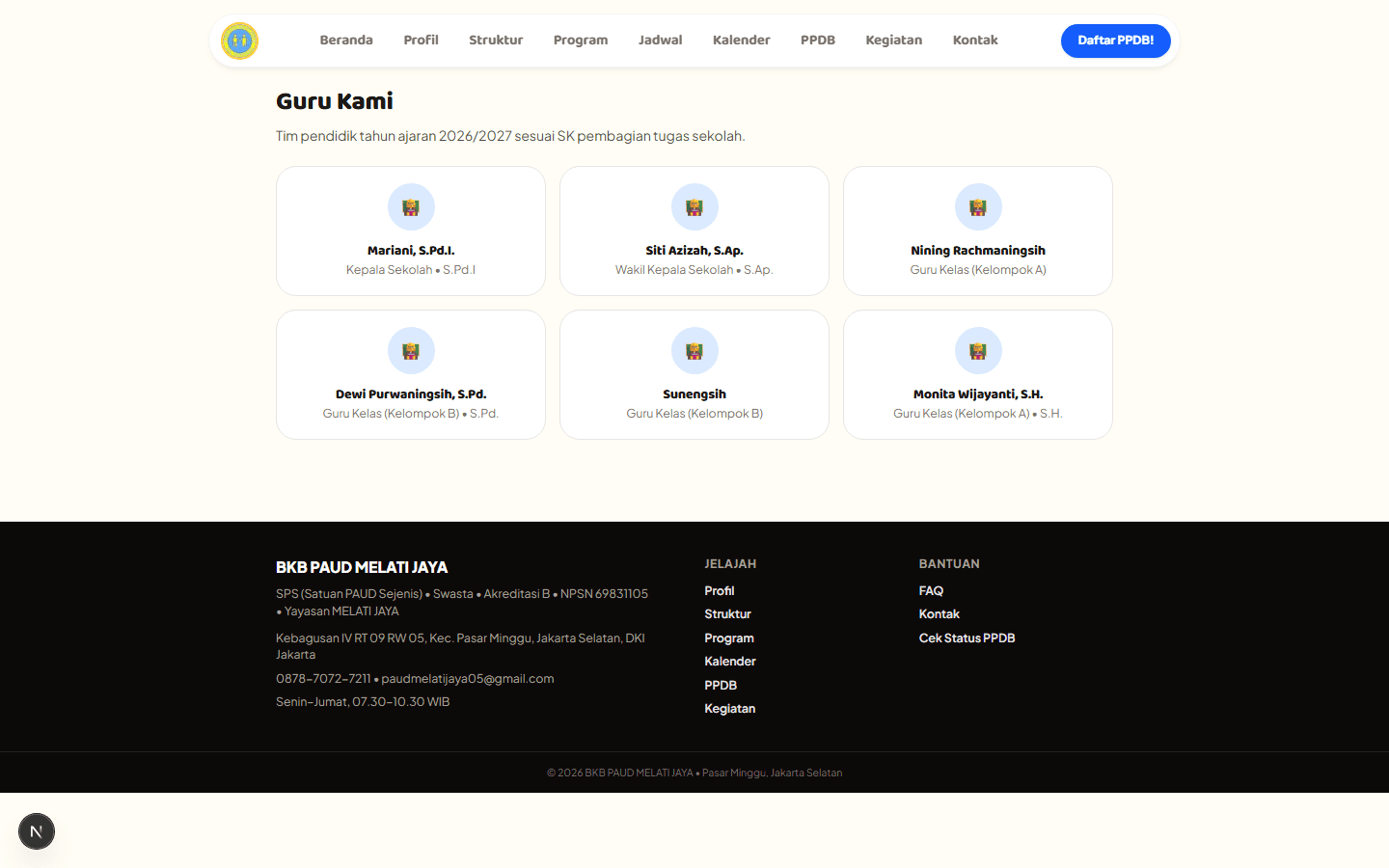Click the Daftar PPDB! button

(1116, 41)
